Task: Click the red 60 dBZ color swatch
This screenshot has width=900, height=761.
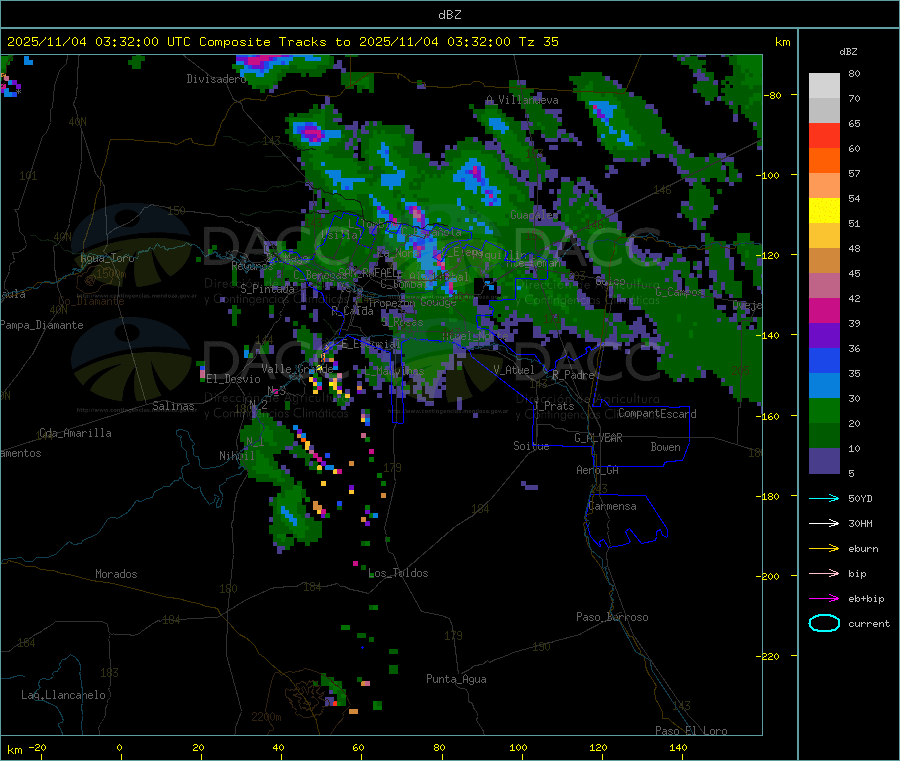Action: click(824, 135)
